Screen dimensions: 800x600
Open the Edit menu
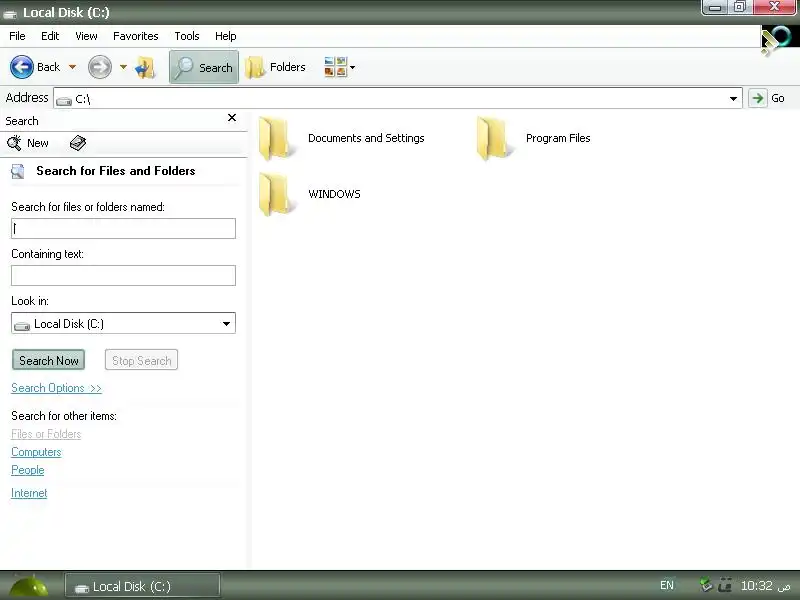point(50,36)
